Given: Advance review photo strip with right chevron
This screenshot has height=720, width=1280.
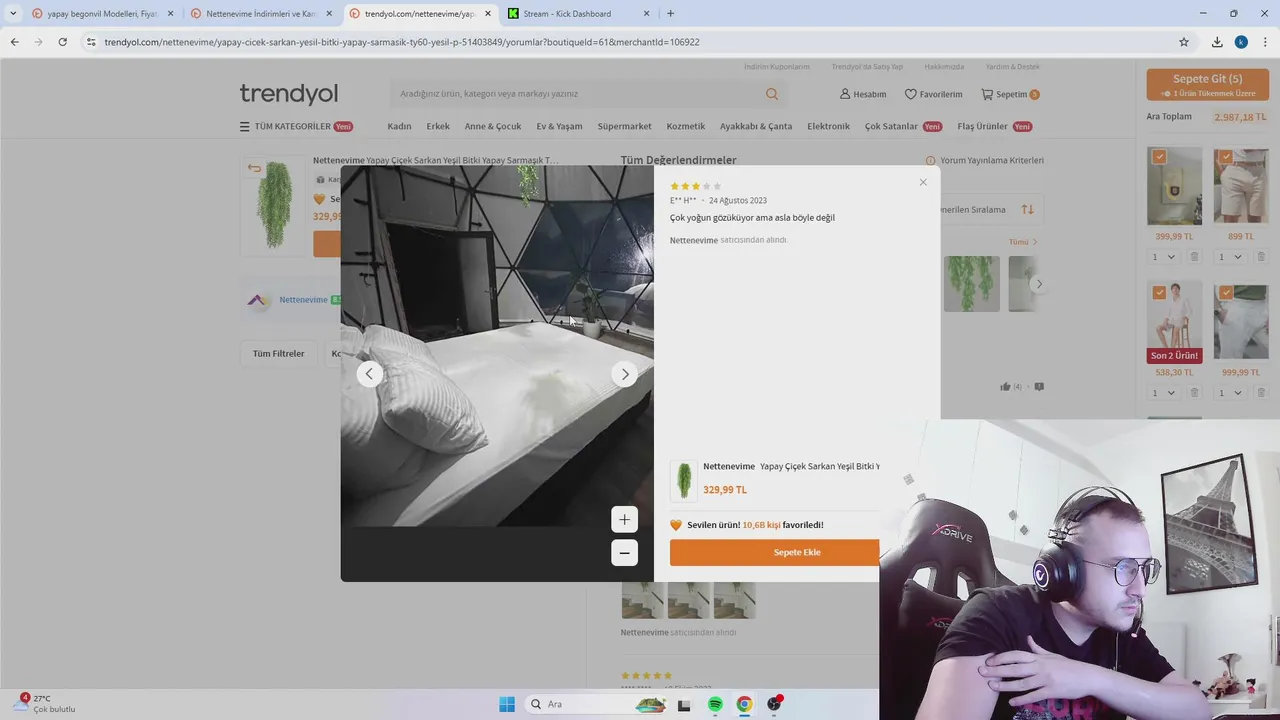Looking at the screenshot, I should (1039, 284).
